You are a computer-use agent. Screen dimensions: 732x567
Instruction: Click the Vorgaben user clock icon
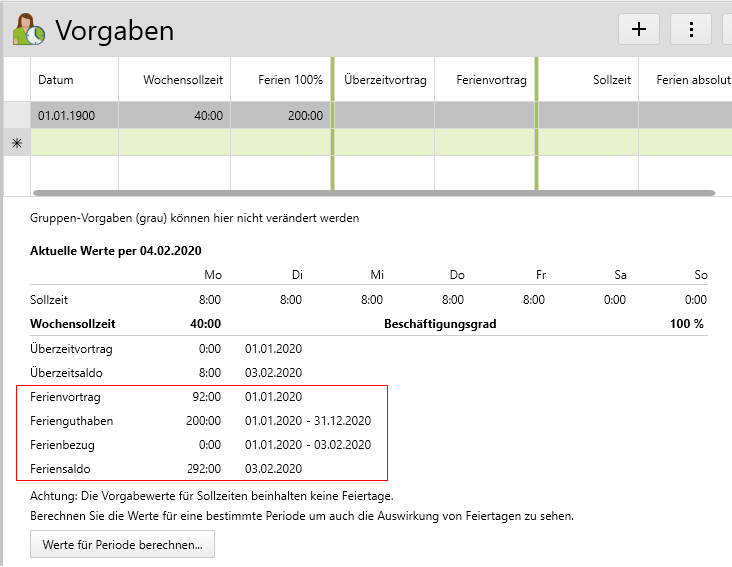pos(27,29)
